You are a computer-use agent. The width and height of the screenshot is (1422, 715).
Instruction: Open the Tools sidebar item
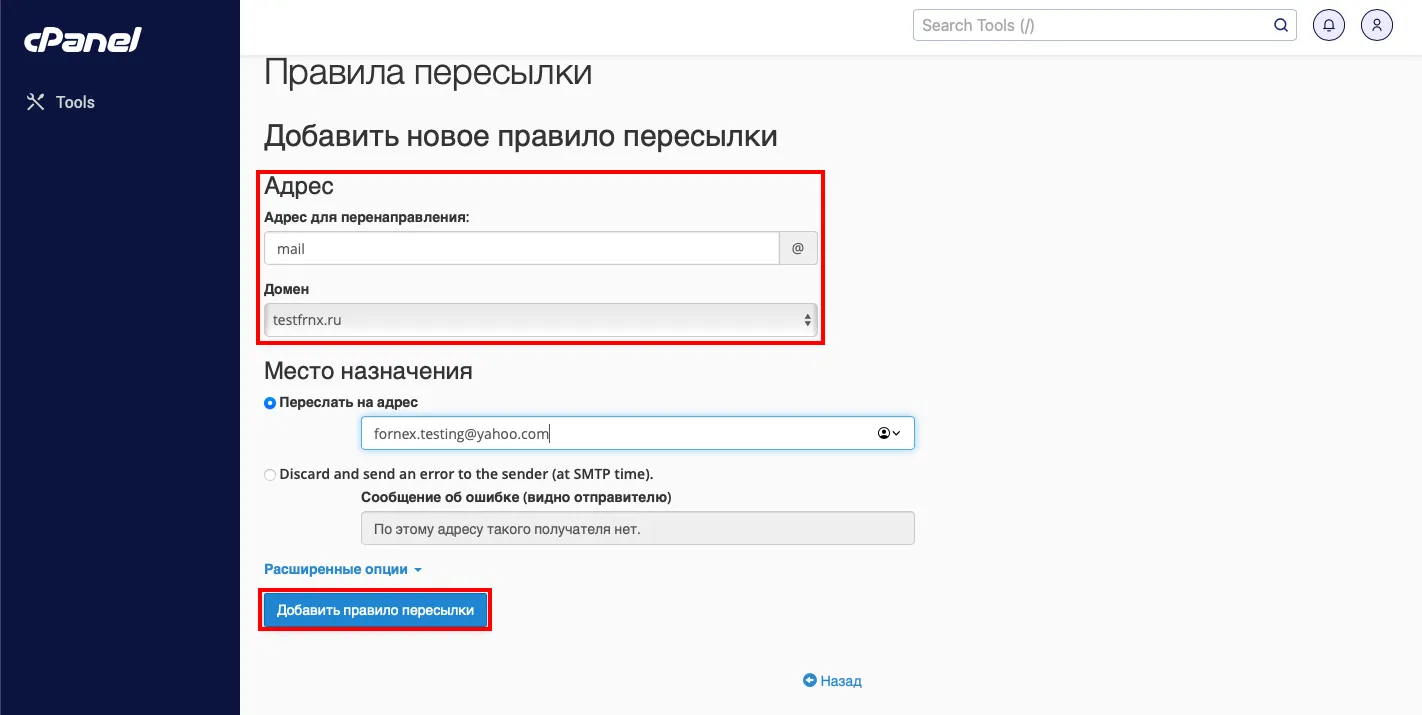pyautogui.click(x=60, y=102)
